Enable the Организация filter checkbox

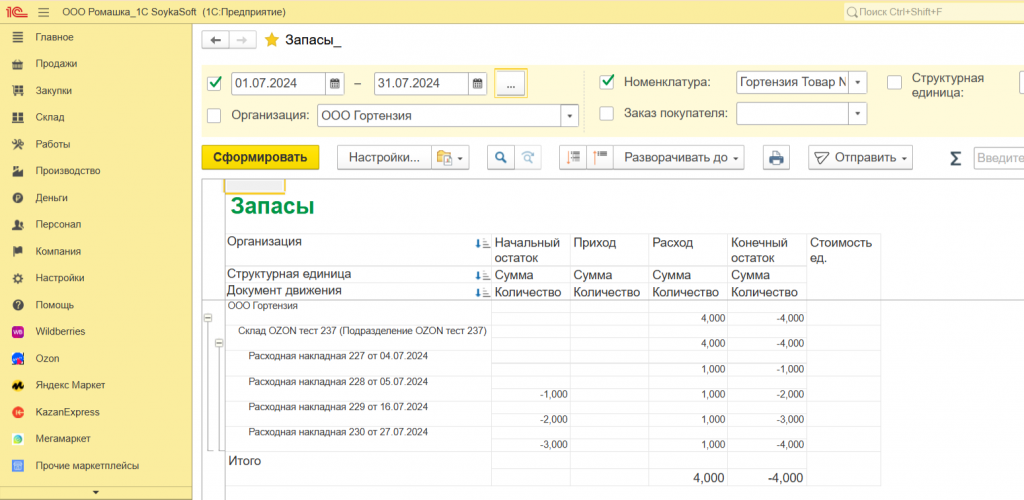(x=214, y=115)
